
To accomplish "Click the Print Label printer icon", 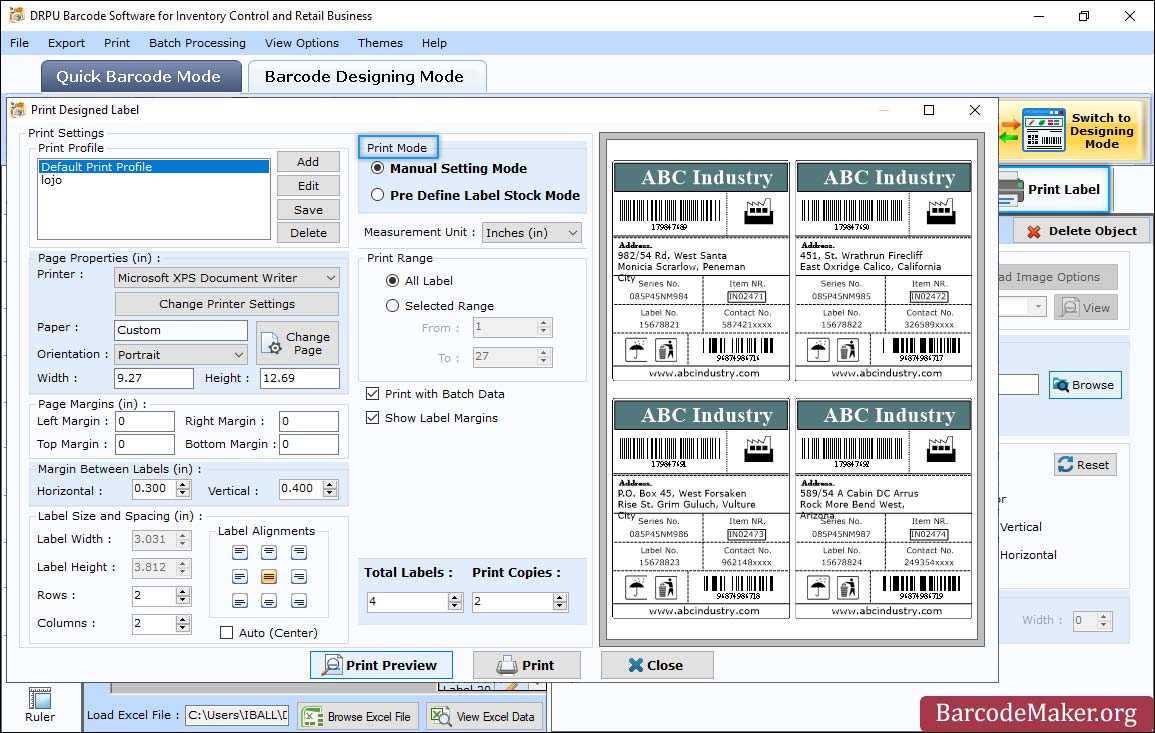I will (1011, 189).
